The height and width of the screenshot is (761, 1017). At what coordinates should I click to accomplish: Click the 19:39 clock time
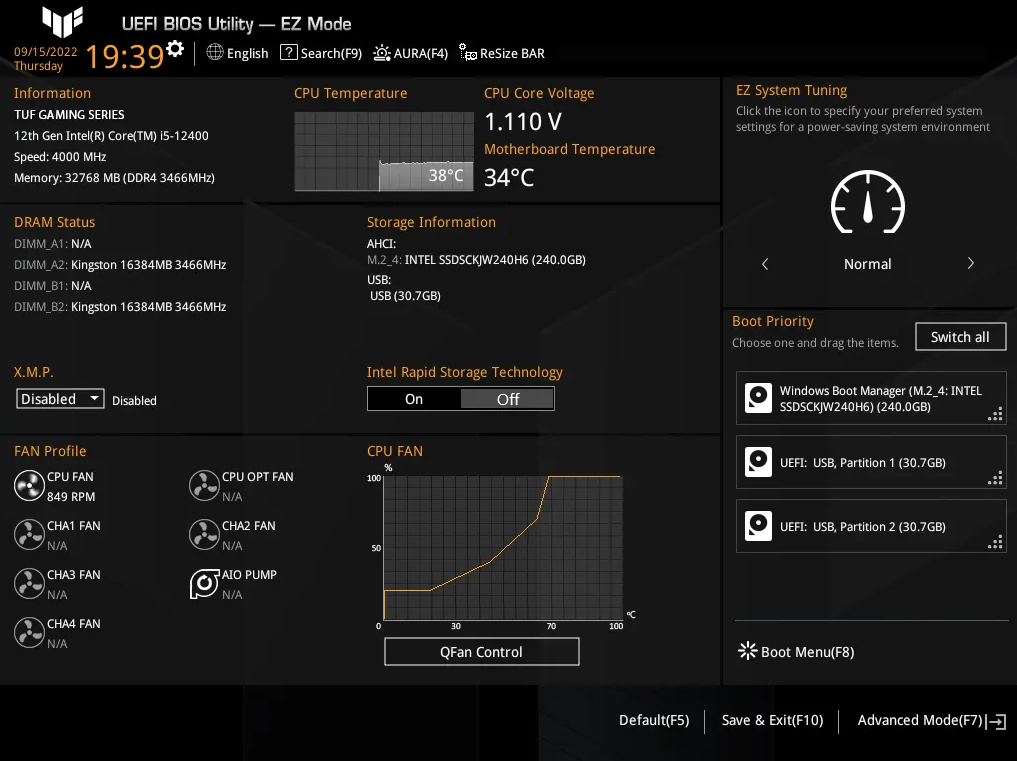click(124, 56)
